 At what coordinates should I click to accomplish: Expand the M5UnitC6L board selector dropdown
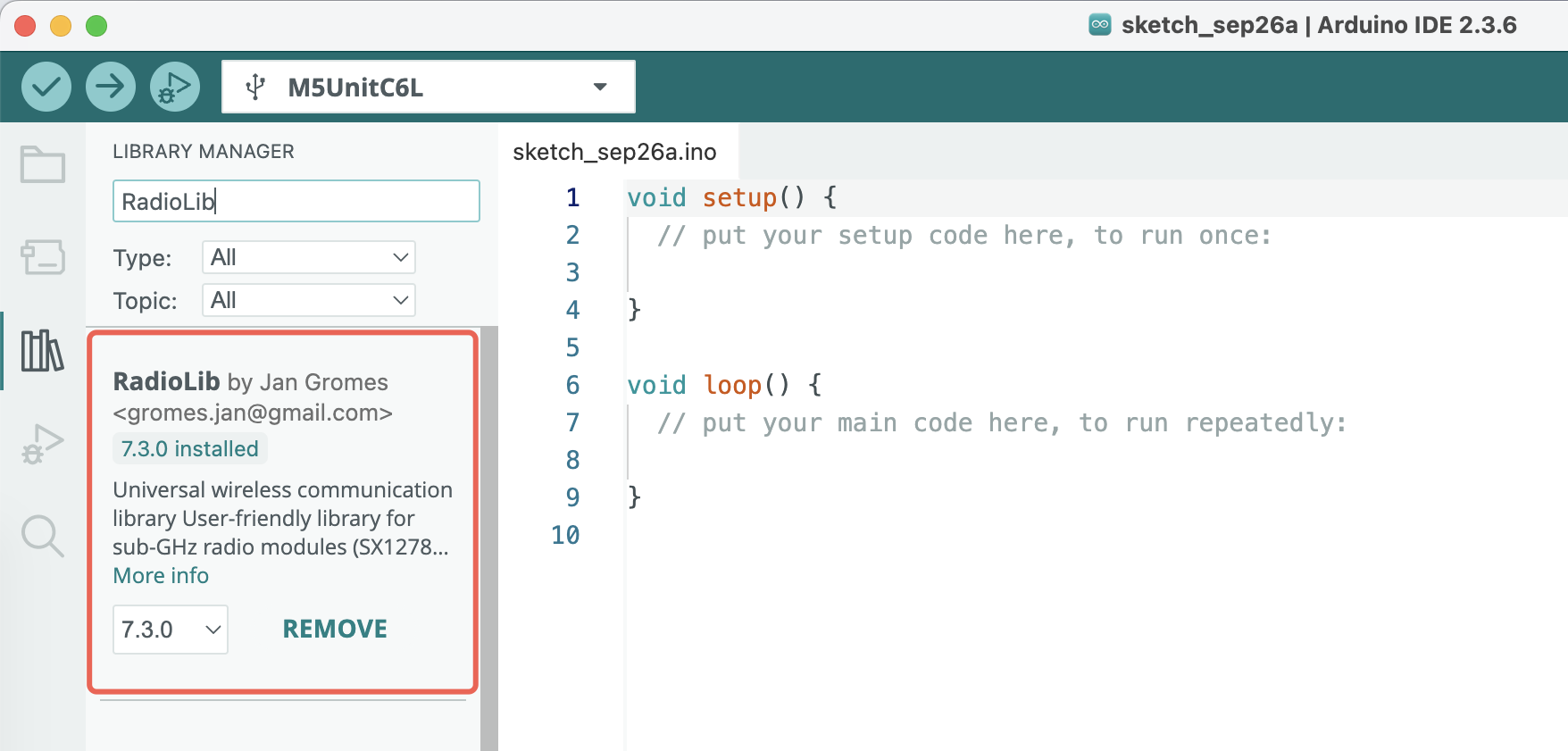pos(599,88)
